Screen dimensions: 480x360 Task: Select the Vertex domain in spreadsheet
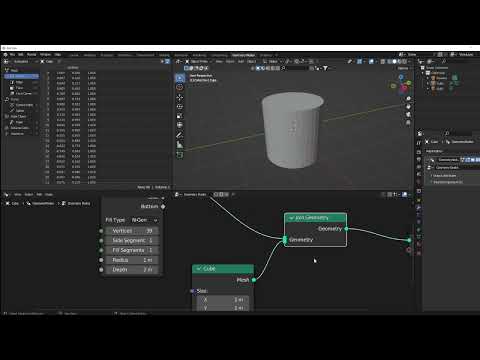(22, 76)
